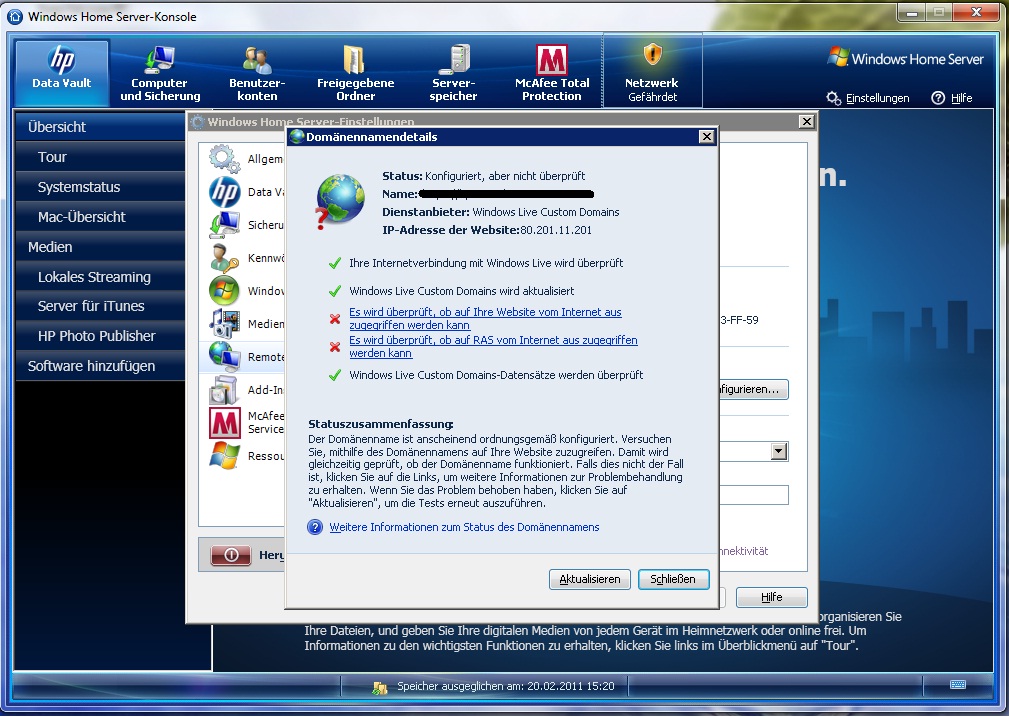Click the Einstellungen gear link

pyautogui.click(x=868, y=98)
